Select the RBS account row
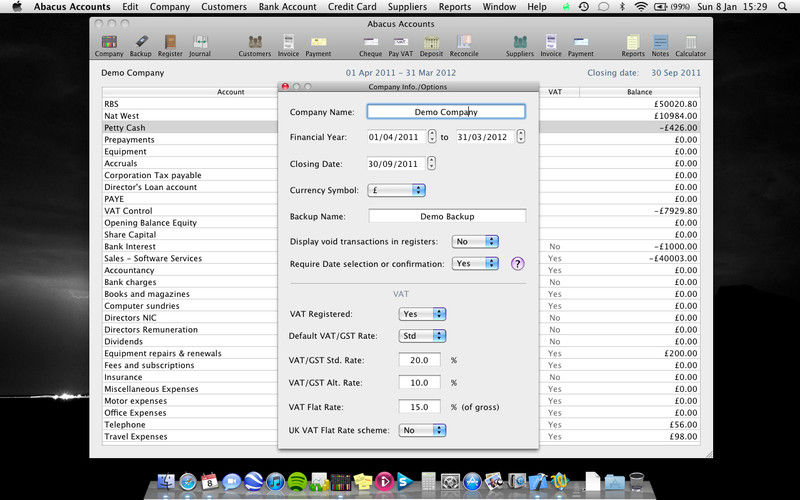The image size is (800, 500). click(x=401, y=104)
